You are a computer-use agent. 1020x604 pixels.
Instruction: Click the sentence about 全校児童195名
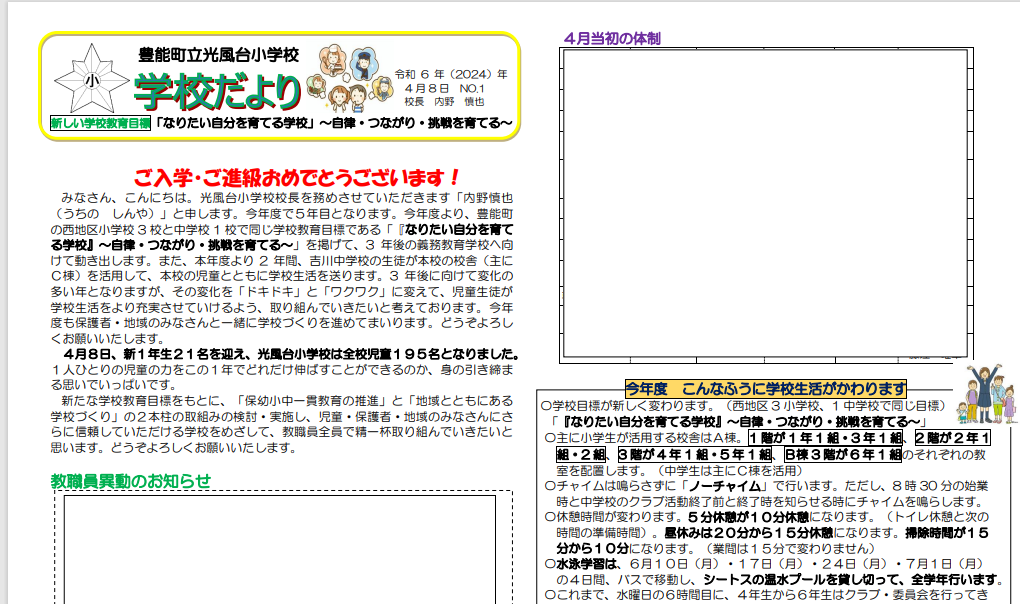click(x=290, y=354)
